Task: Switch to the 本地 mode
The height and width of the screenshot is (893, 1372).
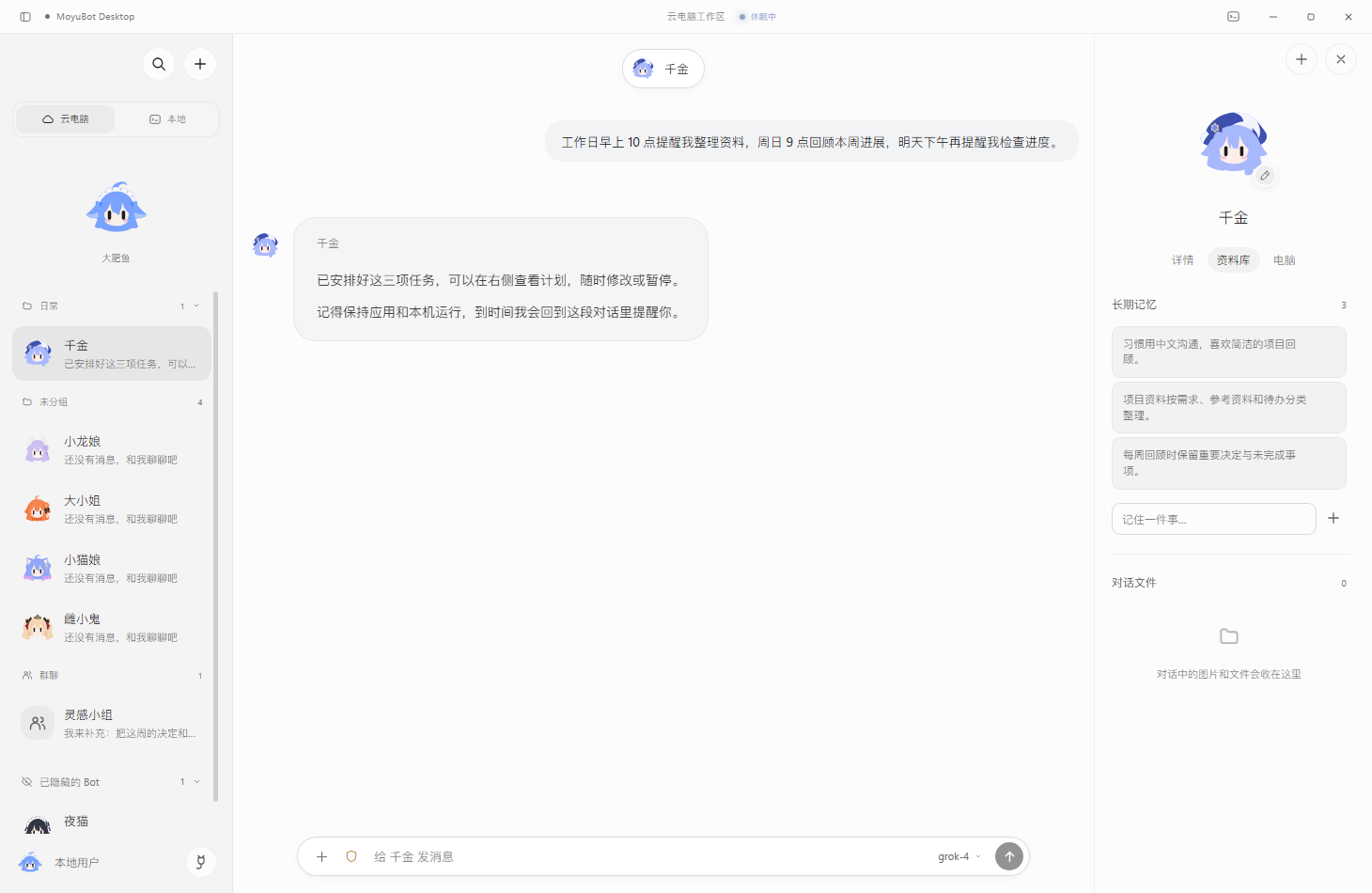Action: (x=167, y=119)
